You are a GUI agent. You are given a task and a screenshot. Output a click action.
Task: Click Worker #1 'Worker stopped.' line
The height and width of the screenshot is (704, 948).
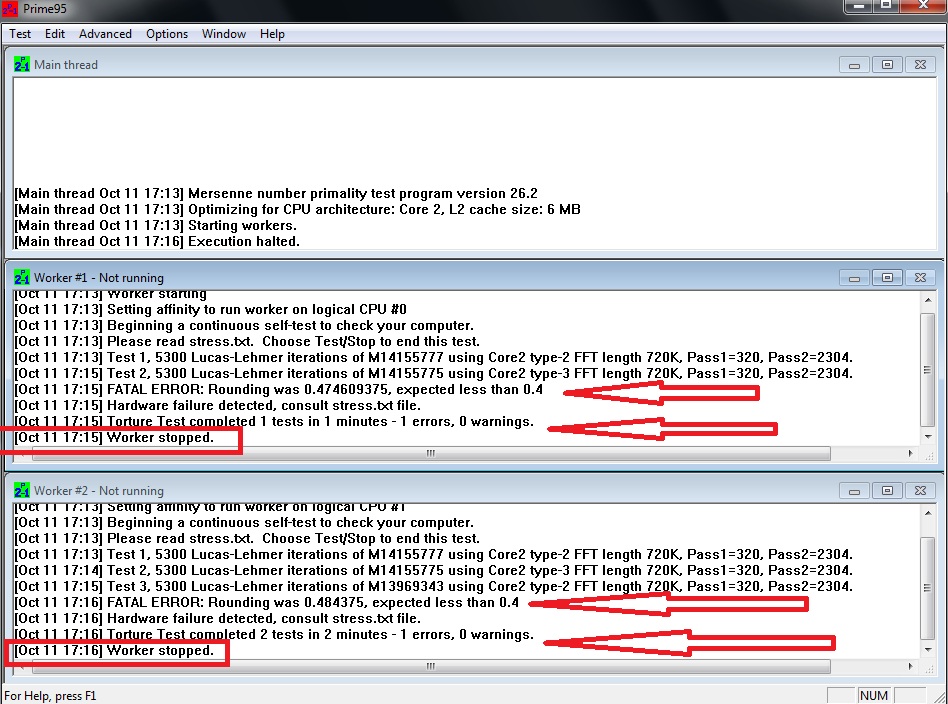[x=114, y=437]
